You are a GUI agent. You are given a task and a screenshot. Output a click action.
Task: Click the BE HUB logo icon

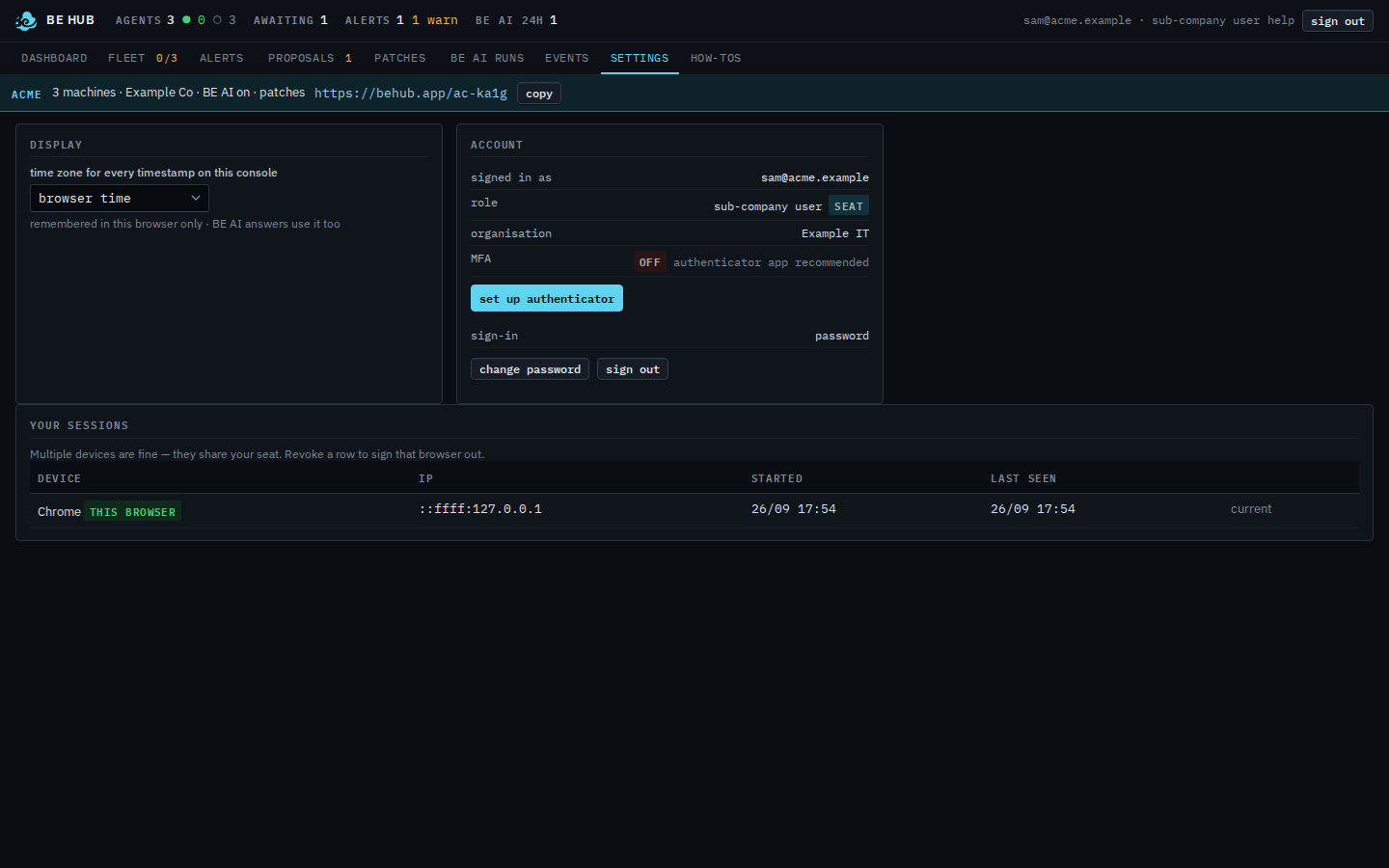(26, 20)
